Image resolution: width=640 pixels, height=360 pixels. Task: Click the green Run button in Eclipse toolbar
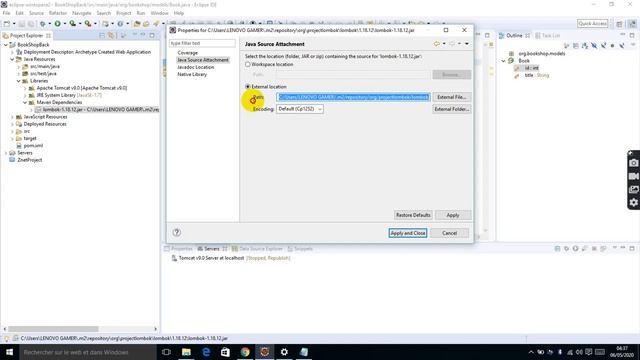click(x=58, y=24)
